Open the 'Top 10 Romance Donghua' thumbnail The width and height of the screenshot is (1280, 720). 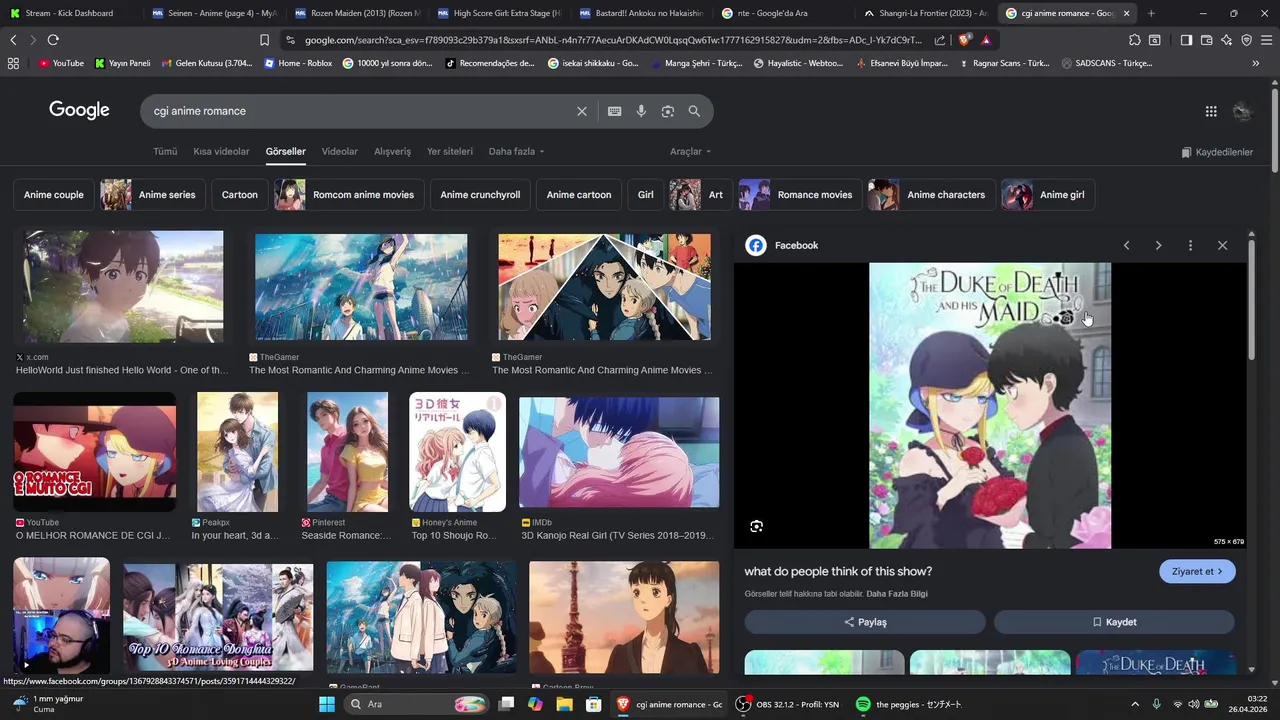(218, 618)
